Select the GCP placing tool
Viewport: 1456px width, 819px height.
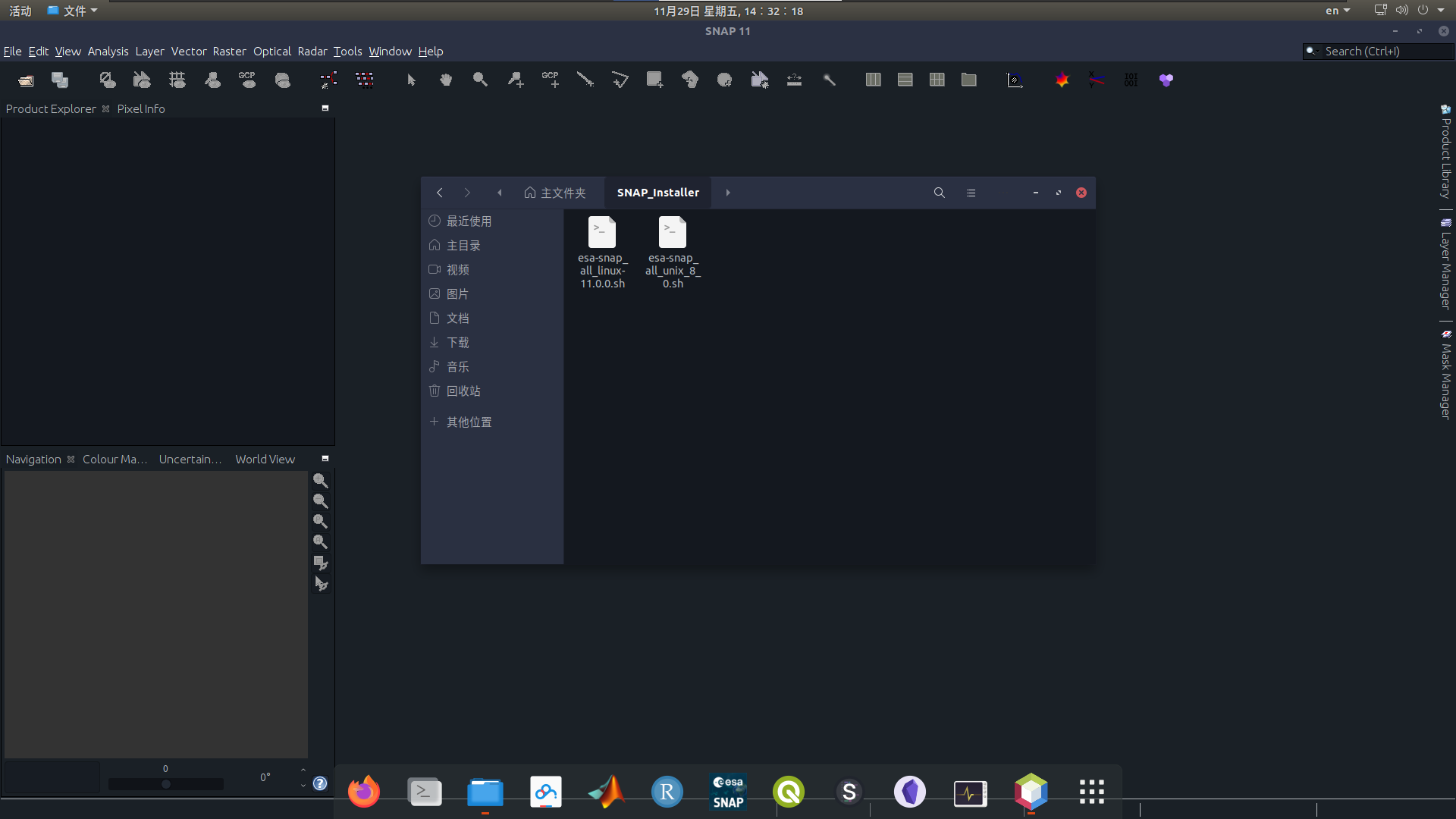click(x=551, y=80)
